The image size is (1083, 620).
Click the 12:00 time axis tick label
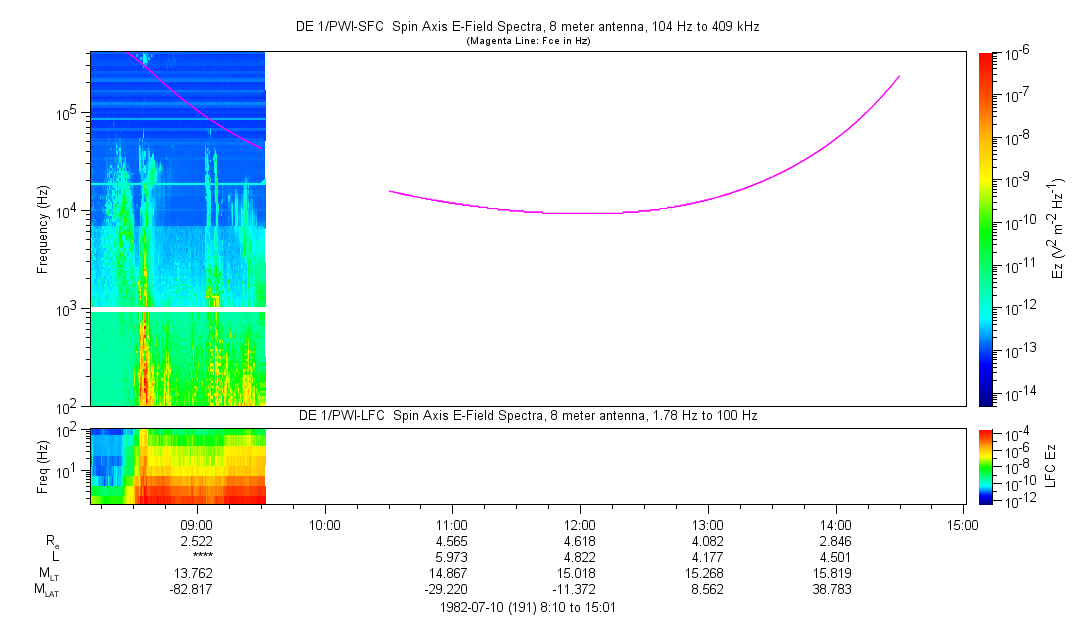tap(580, 524)
